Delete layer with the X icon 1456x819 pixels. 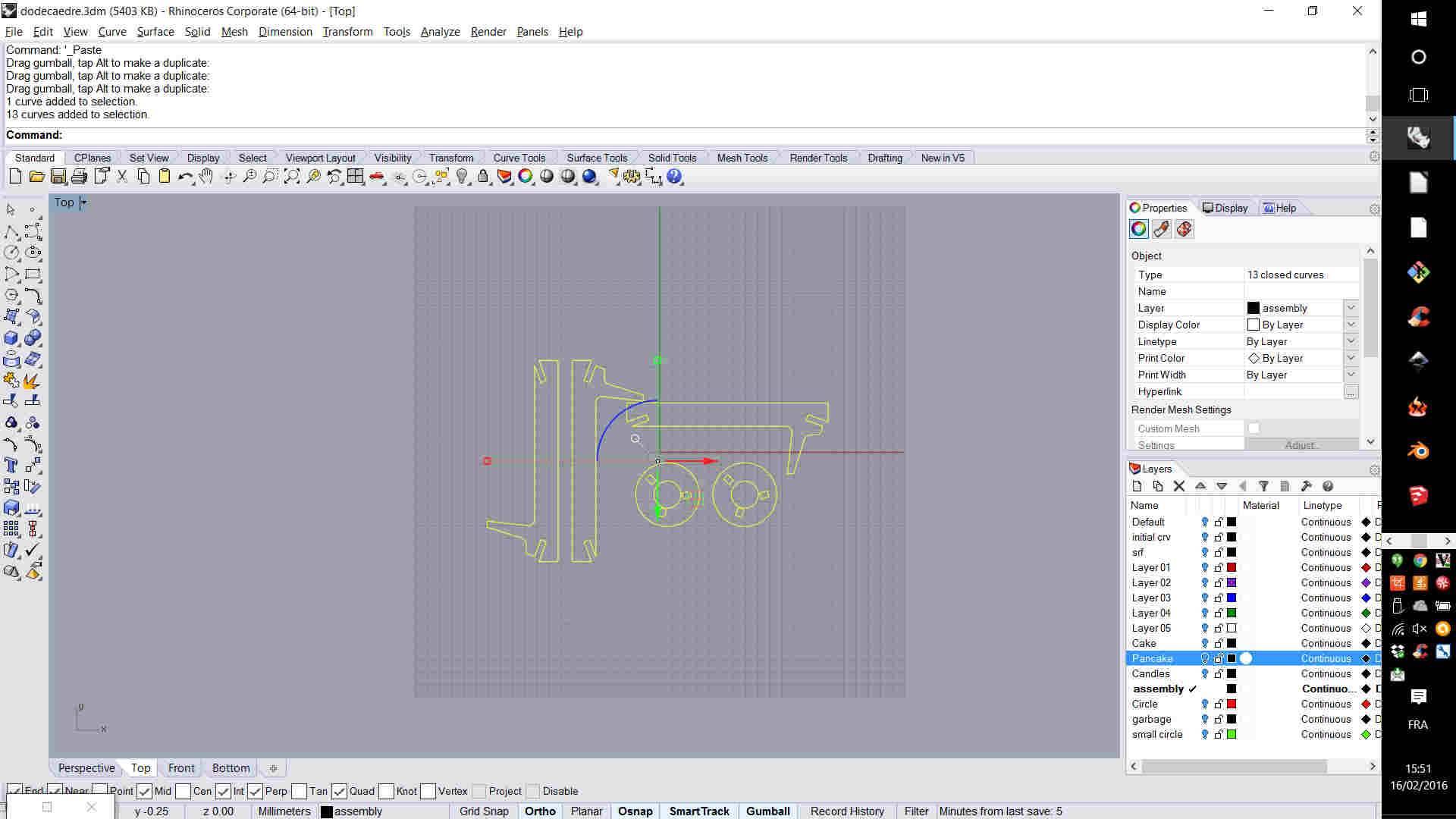[1179, 486]
